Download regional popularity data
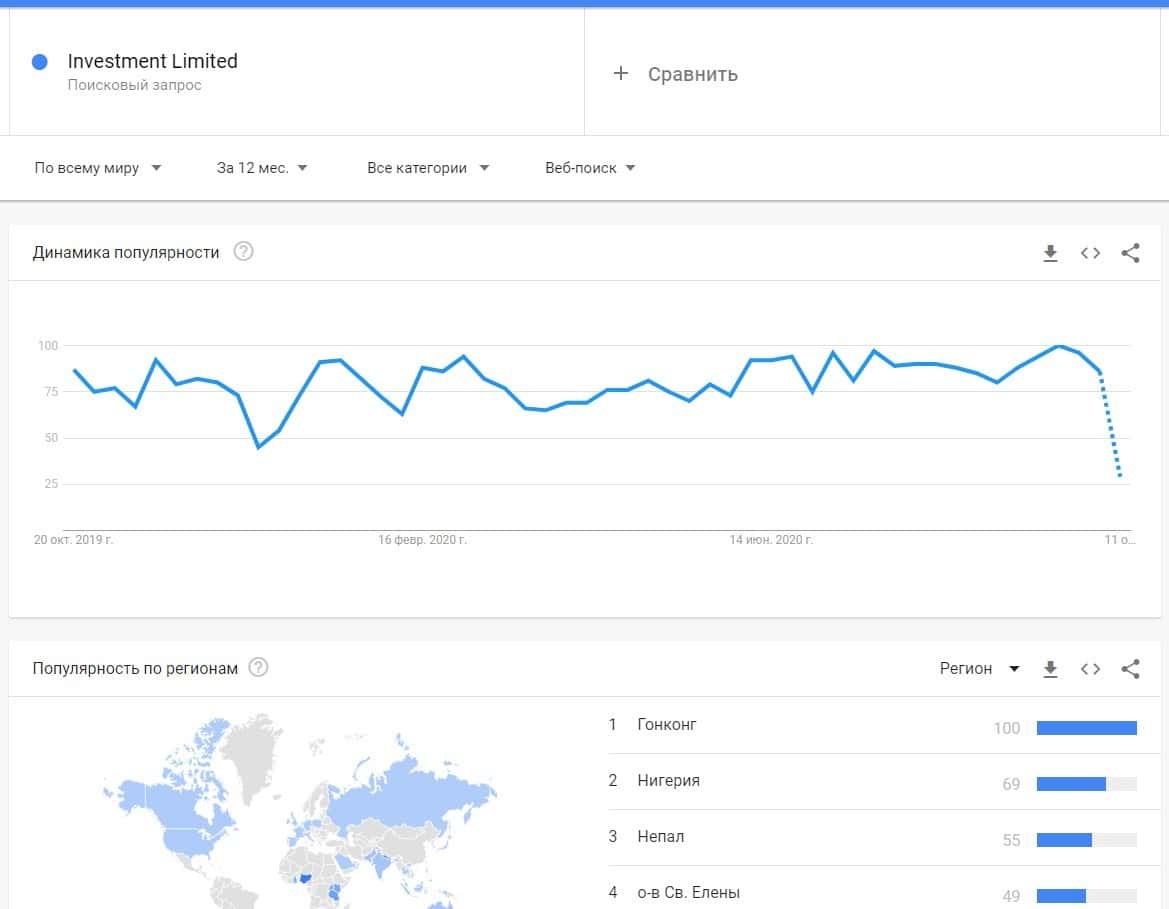Image resolution: width=1169 pixels, height=909 pixels. (x=1050, y=669)
